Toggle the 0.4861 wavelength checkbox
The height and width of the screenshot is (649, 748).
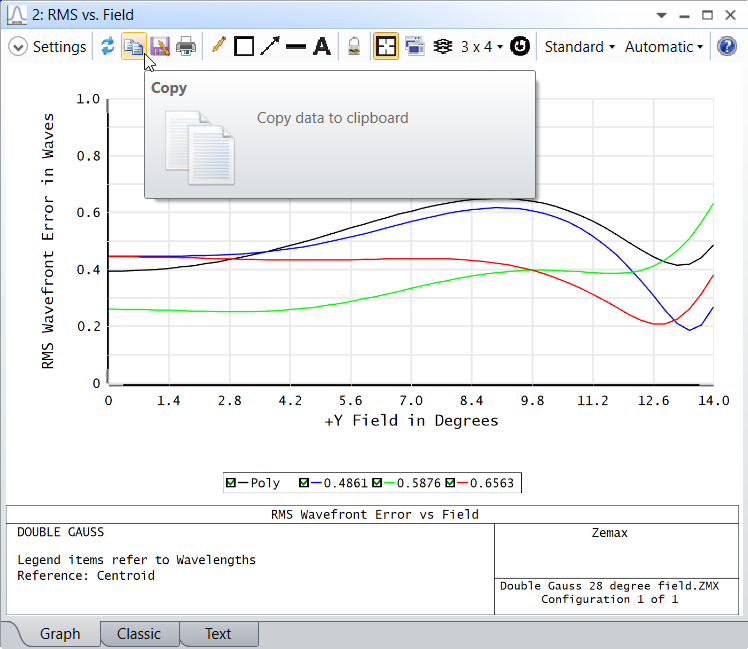tap(305, 483)
